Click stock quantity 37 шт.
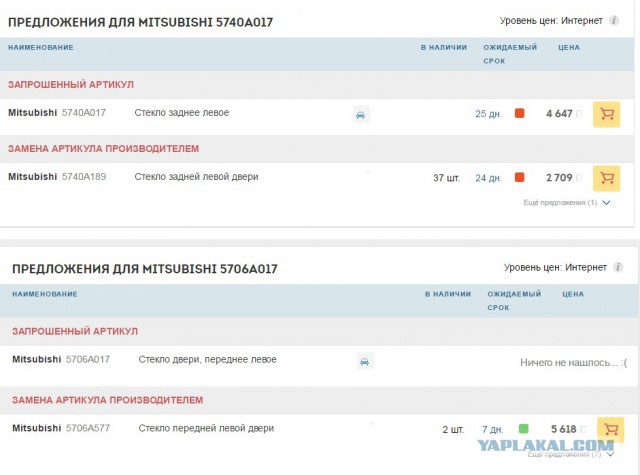The height and width of the screenshot is (475, 640). click(x=447, y=178)
